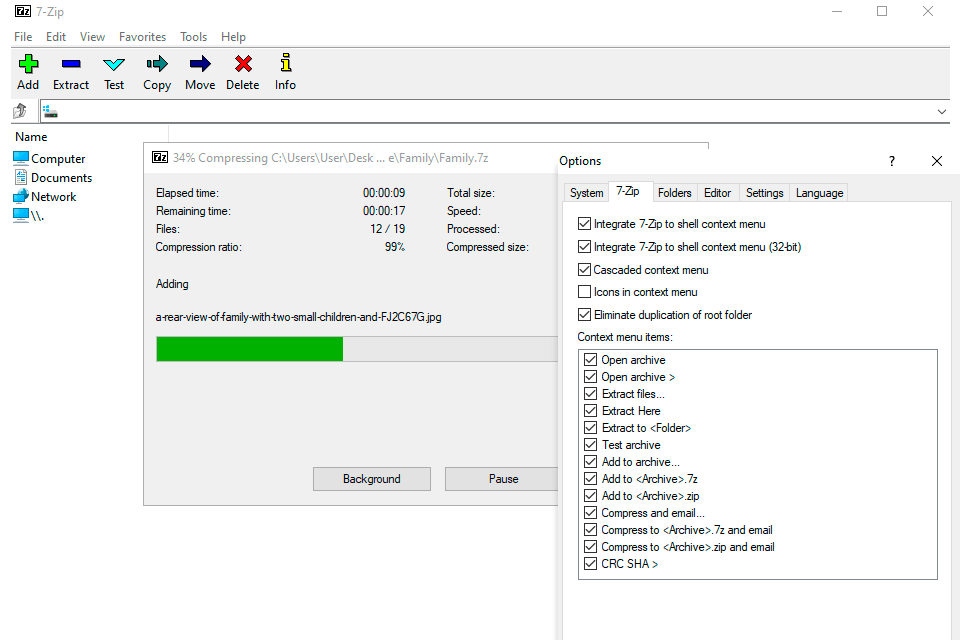The height and width of the screenshot is (640, 960).
Task: Switch to the Folders tab
Action: 675,193
